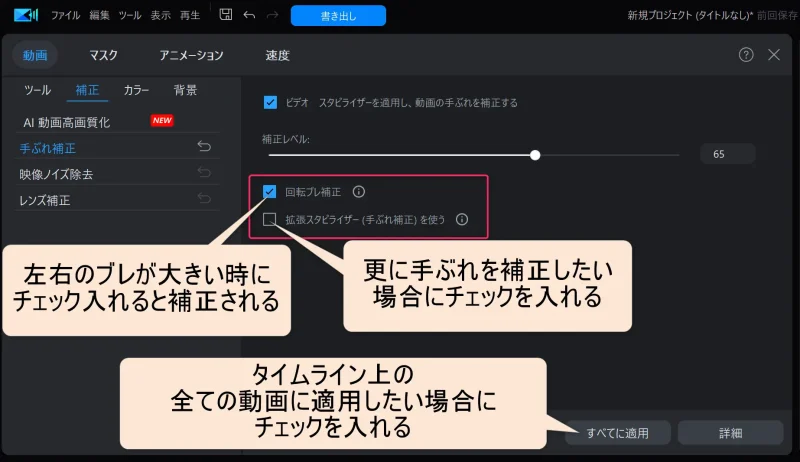Open the 表示 menu
Screen dimensions: 800x462
pyautogui.click(x=160, y=15)
